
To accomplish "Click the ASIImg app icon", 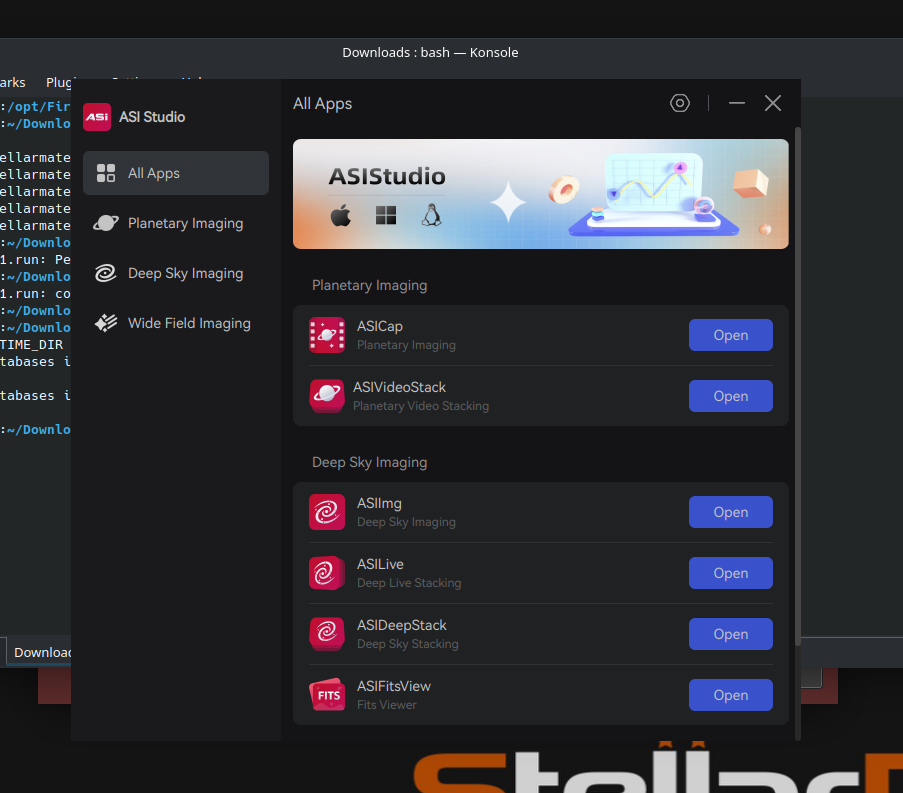I will 327,512.
